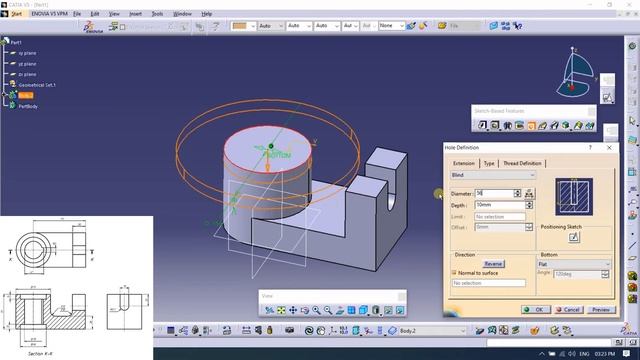The width and height of the screenshot is (640, 360).
Task: Click the painter brush icon in Graphic Properties
Action: click(411, 26)
